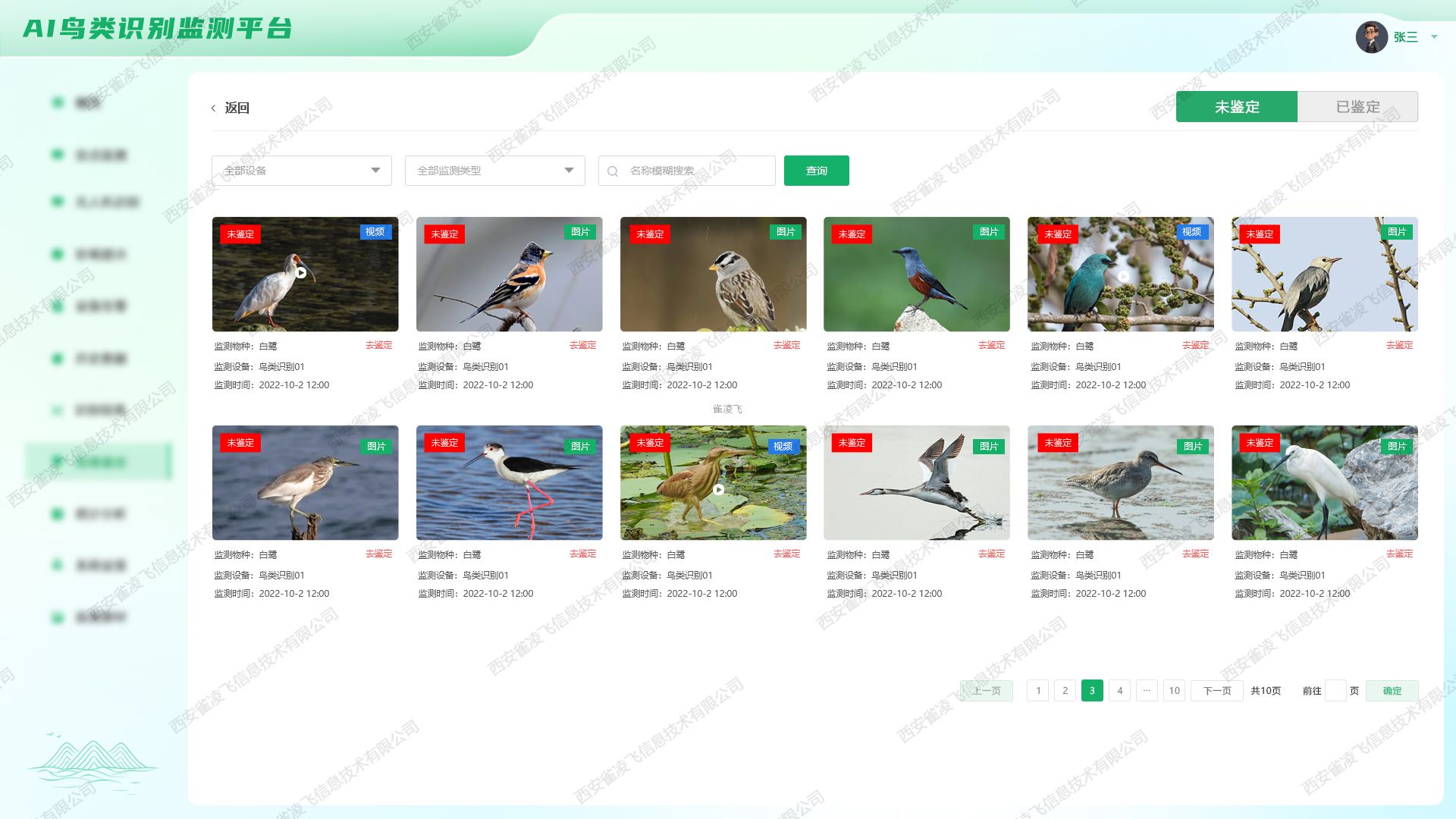Click the 确定 page jump button
Image resolution: width=1456 pixels, height=819 pixels.
point(1392,691)
